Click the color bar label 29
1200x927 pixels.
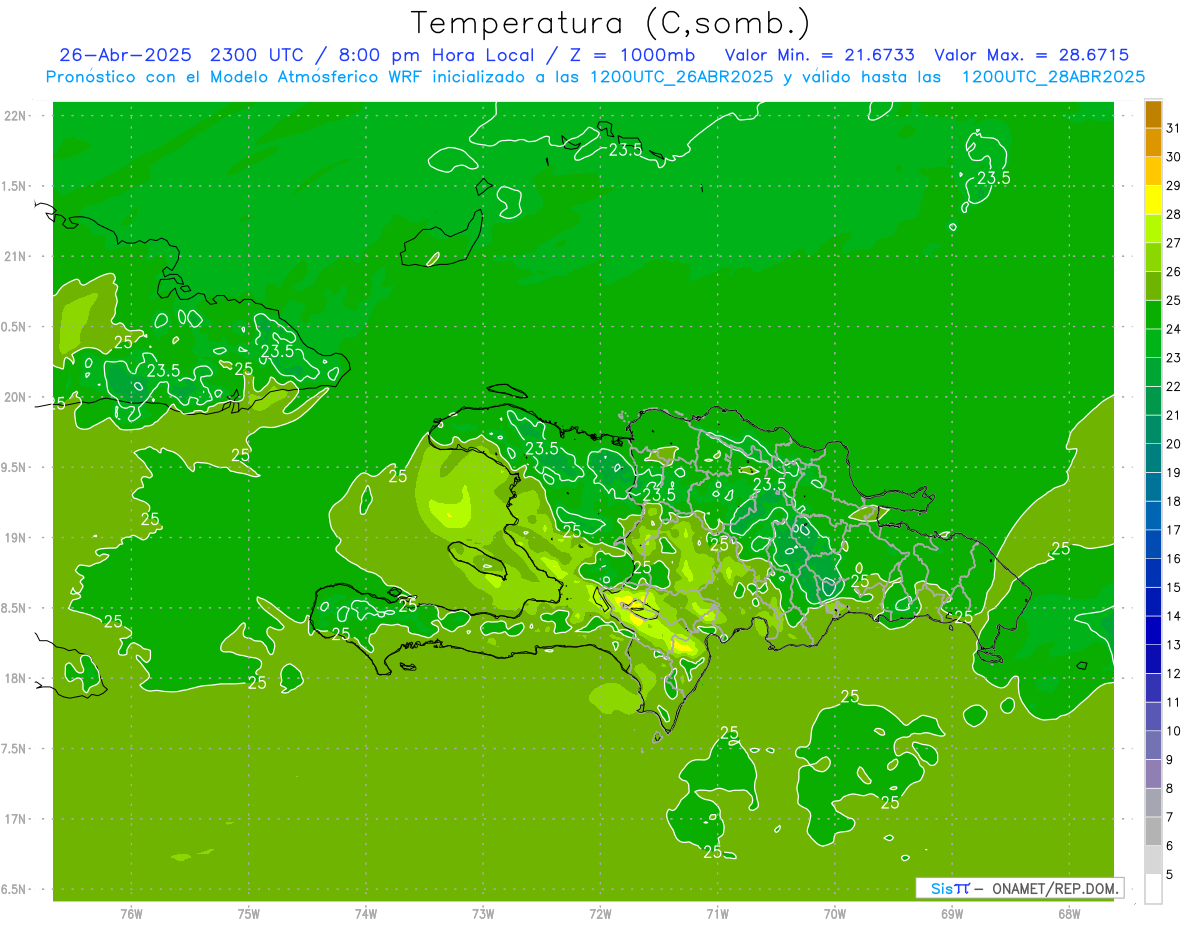pyautogui.click(x=1173, y=186)
